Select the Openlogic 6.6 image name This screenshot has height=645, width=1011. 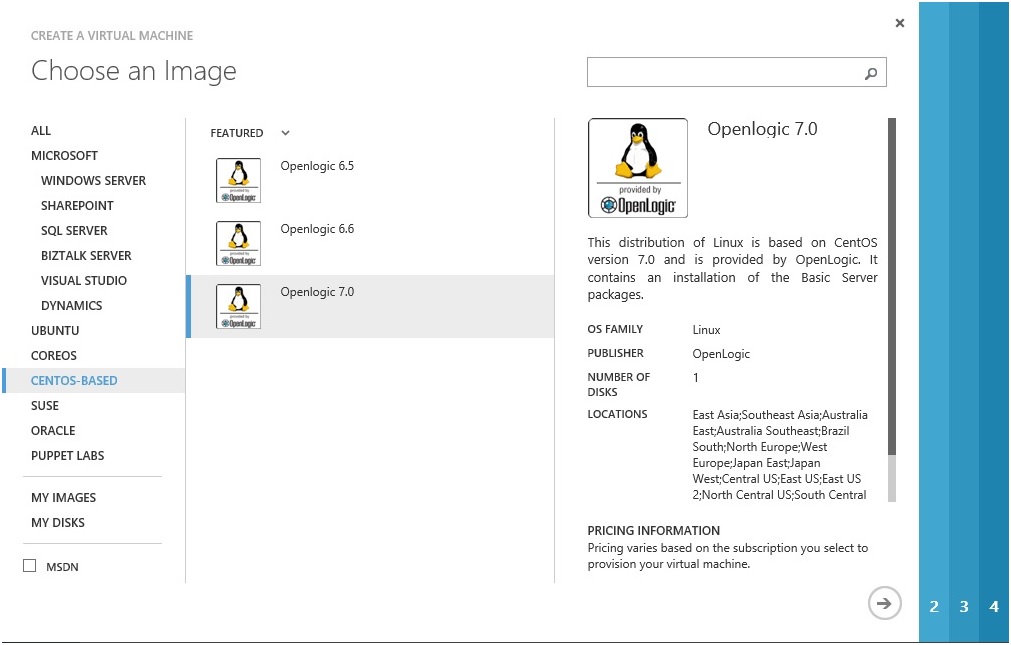point(317,229)
